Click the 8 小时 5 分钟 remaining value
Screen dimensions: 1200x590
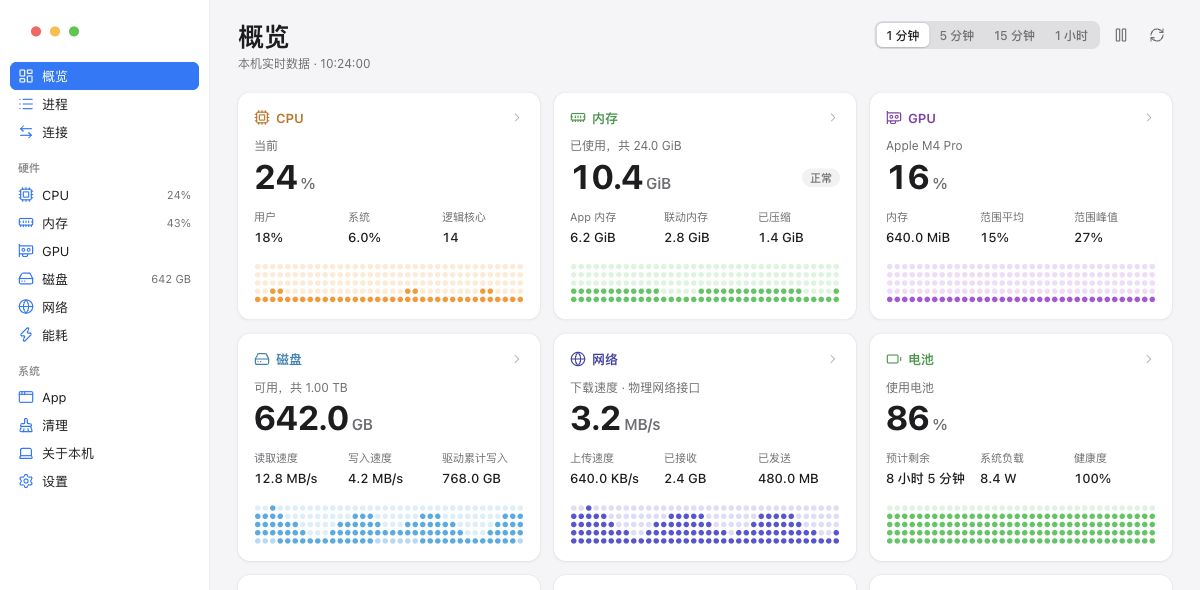point(925,479)
